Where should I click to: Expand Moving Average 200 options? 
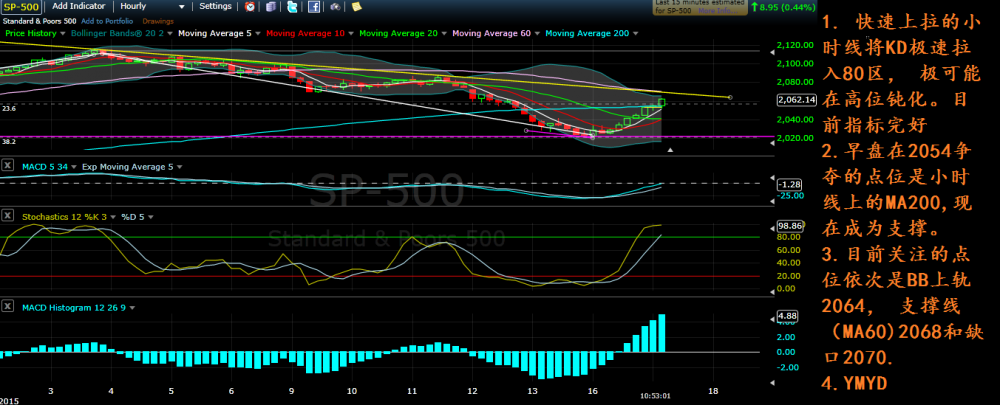click(x=635, y=33)
